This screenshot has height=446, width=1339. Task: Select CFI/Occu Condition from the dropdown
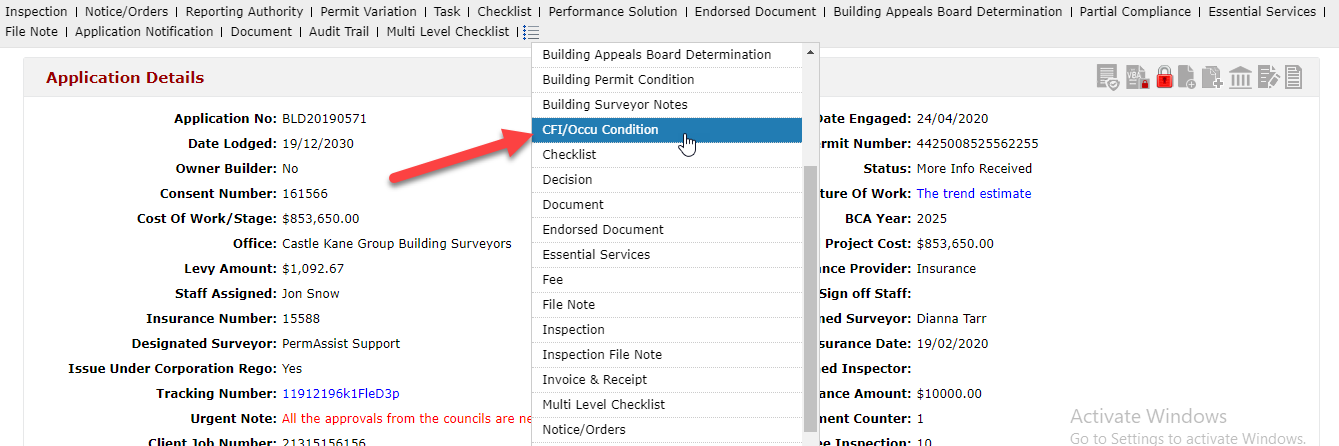(x=667, y=129)
